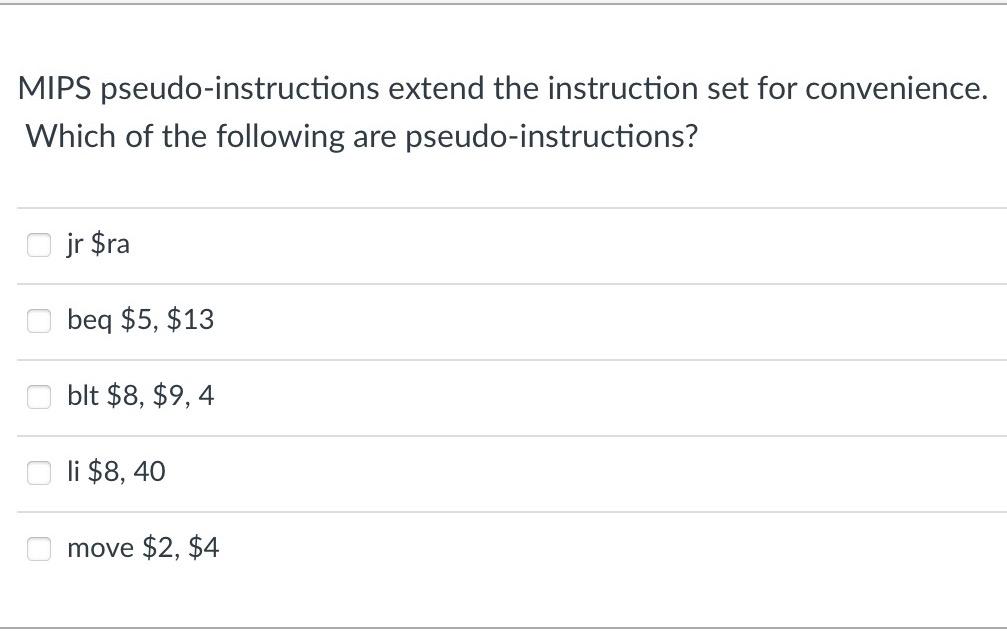Screen dimensions: 1007x644
Task: Click the 'beq $5, $13' answer text
Action: click(x=141, y=320)
